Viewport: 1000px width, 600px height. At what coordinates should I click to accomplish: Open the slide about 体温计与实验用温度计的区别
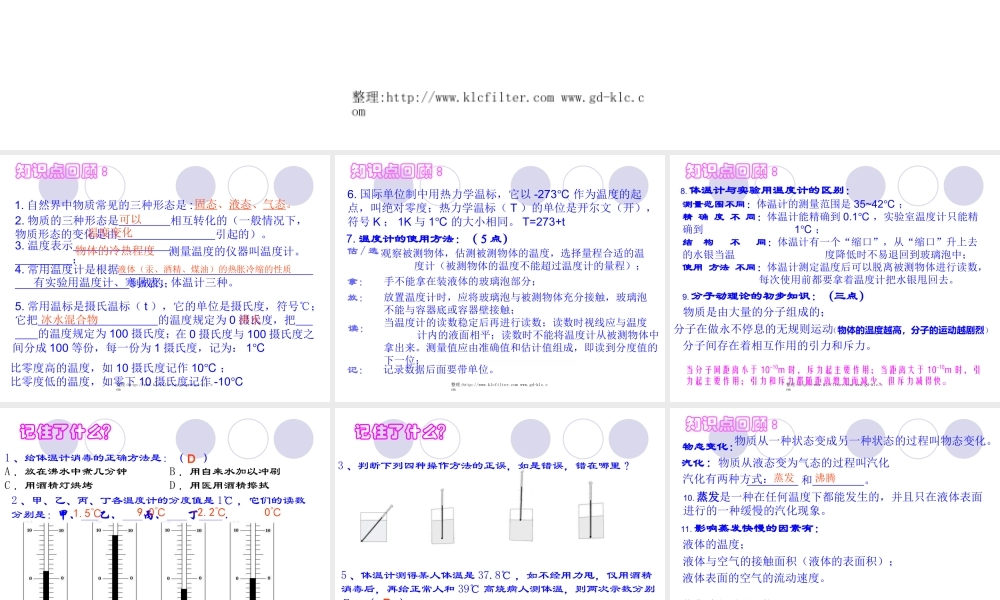pyautogui.click(x=835, y=278)
